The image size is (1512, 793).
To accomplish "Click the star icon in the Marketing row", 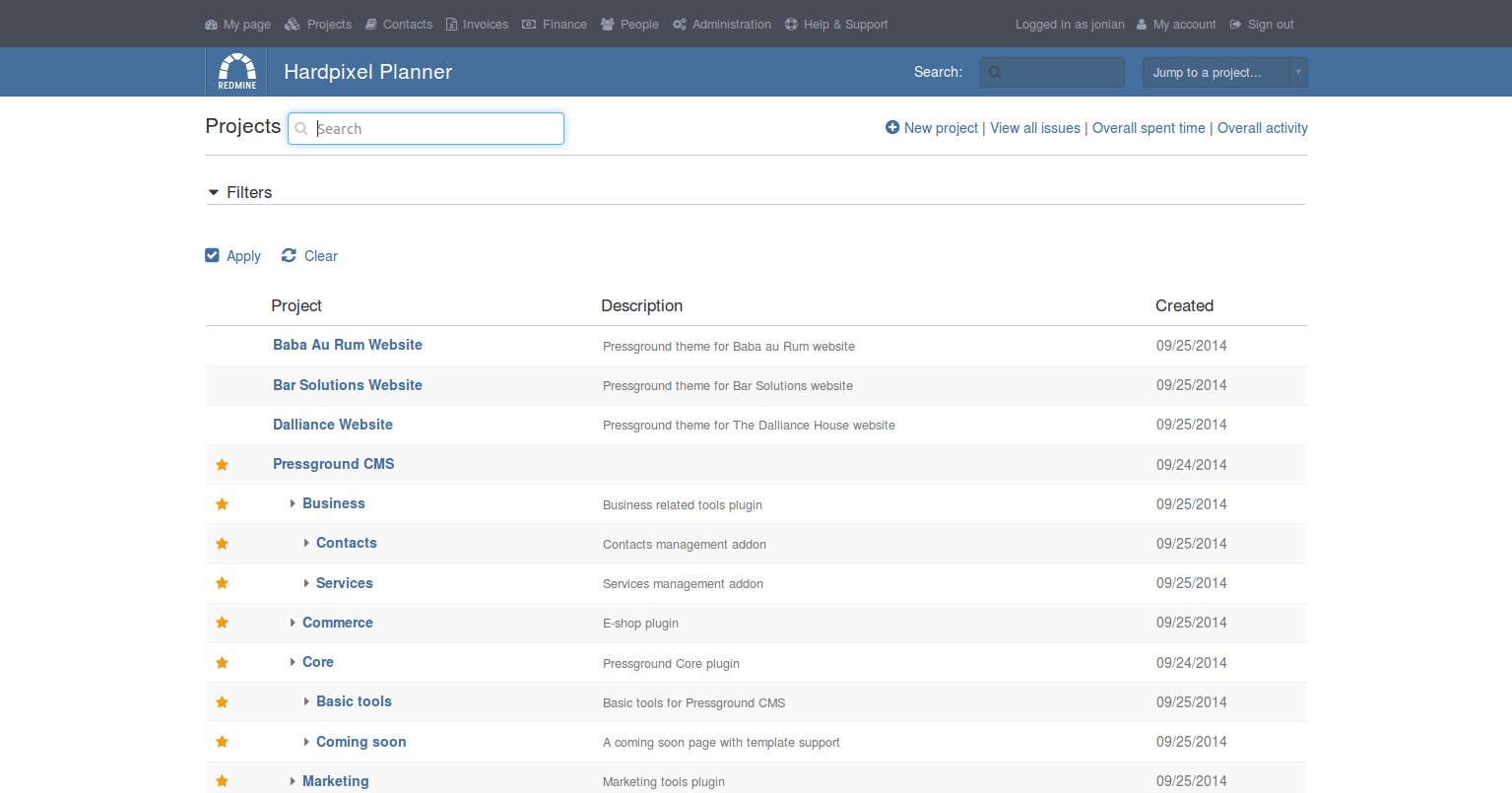I will tap(223, 781).
